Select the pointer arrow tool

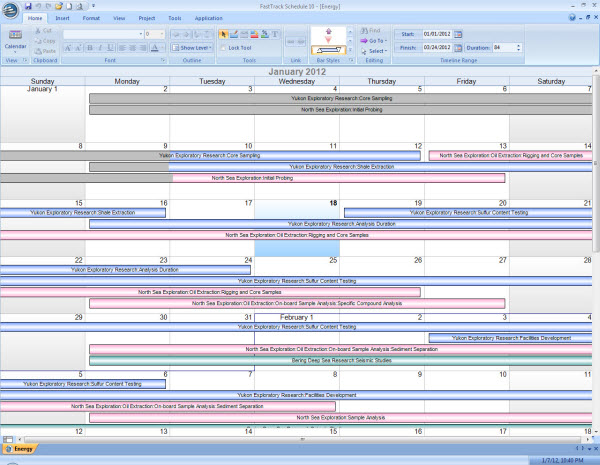pos(224,34)
